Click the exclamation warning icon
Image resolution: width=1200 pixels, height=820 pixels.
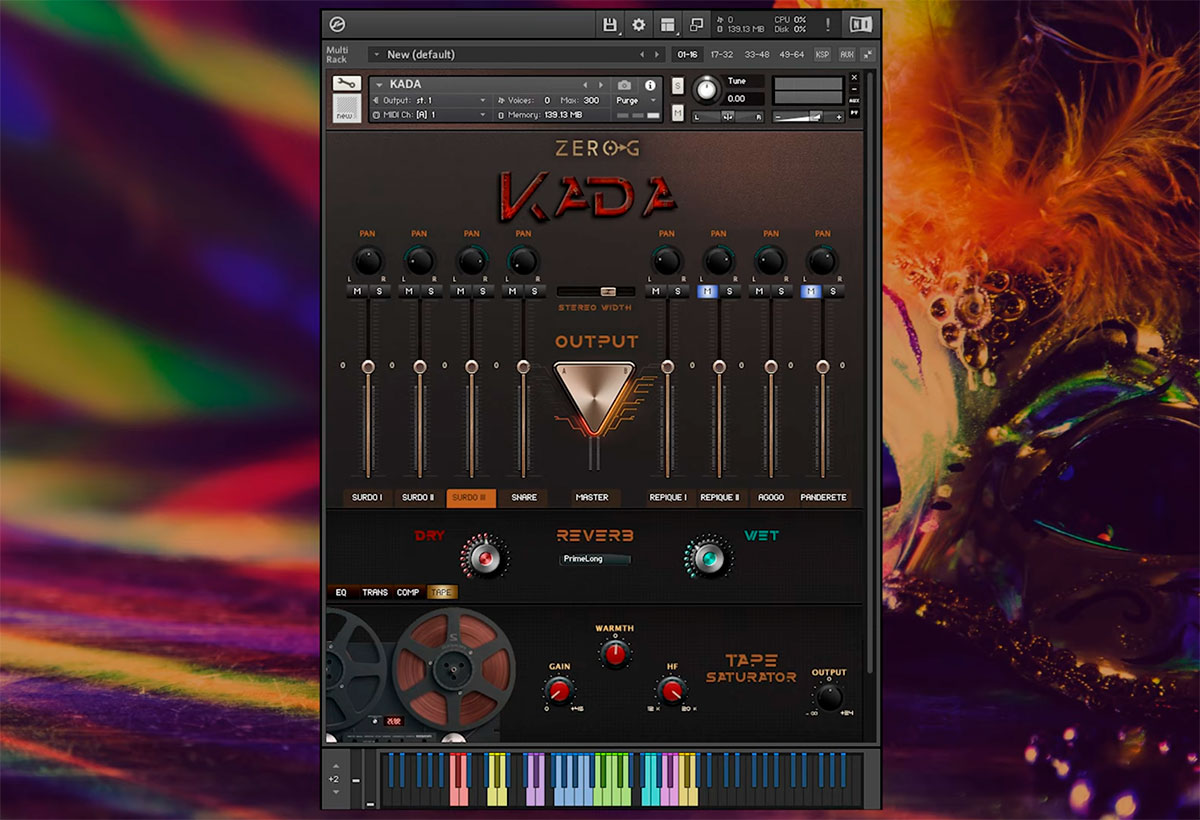click(x=828, y=25)
